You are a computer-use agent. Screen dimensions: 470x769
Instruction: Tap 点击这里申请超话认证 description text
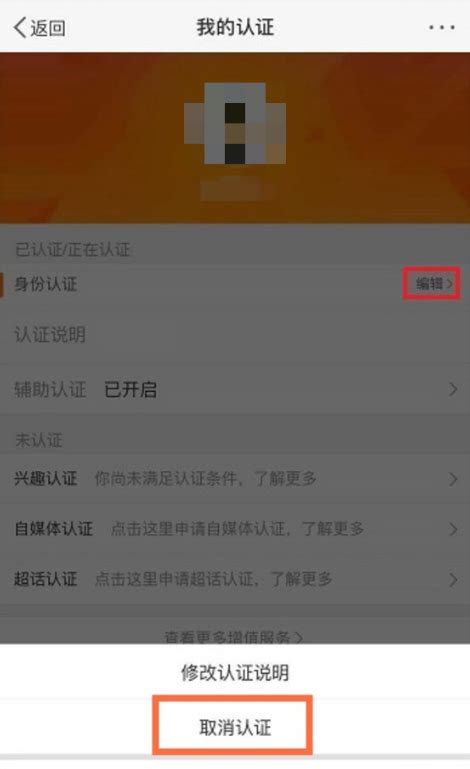174,579
